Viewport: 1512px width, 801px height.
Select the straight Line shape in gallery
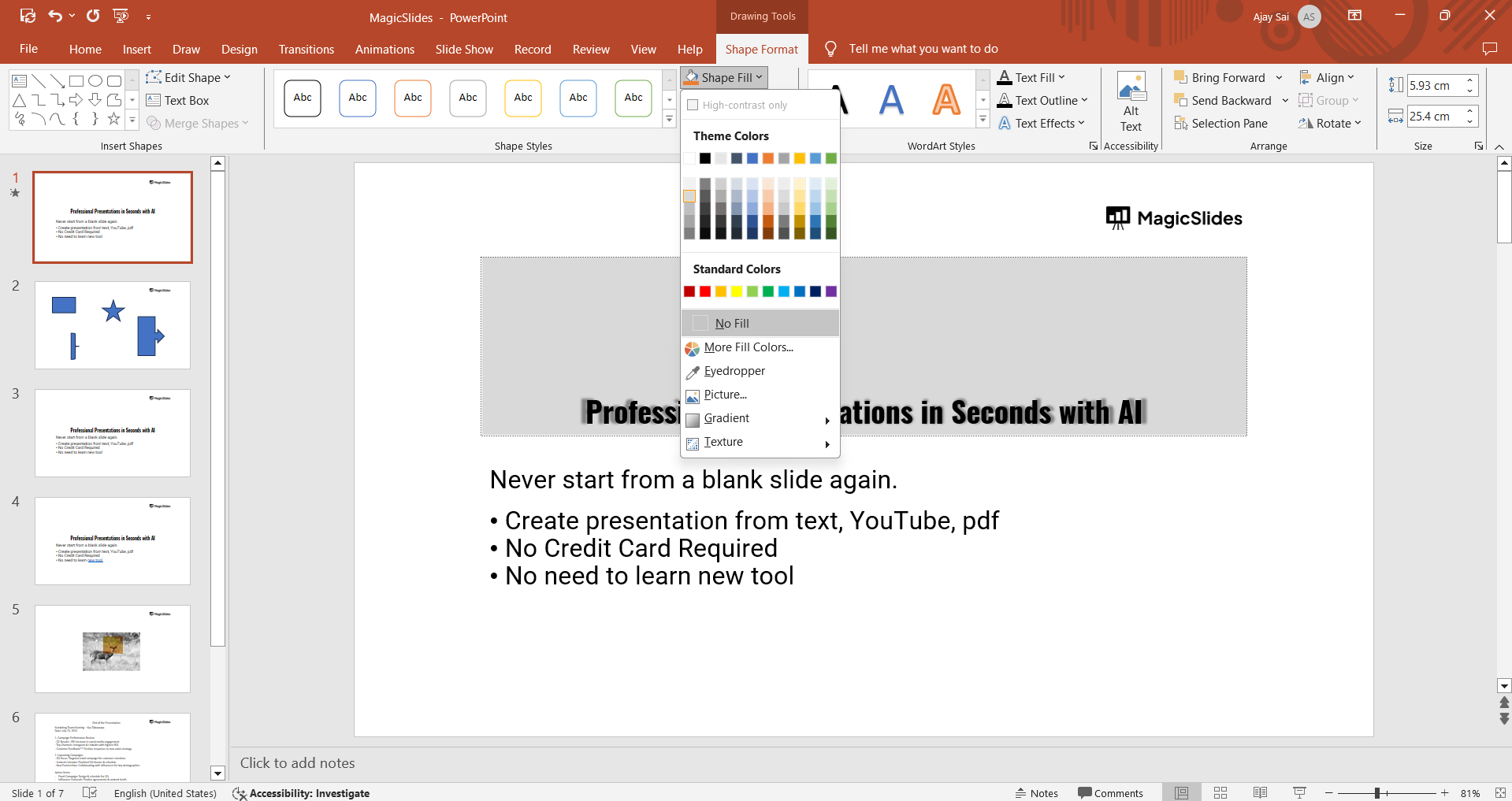pos(39,80)
